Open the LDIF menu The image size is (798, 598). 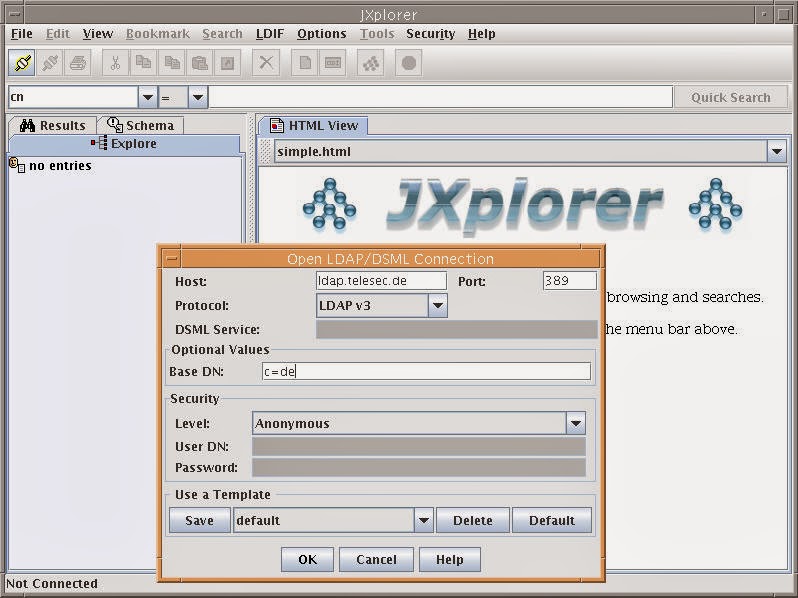coord(270,34)
